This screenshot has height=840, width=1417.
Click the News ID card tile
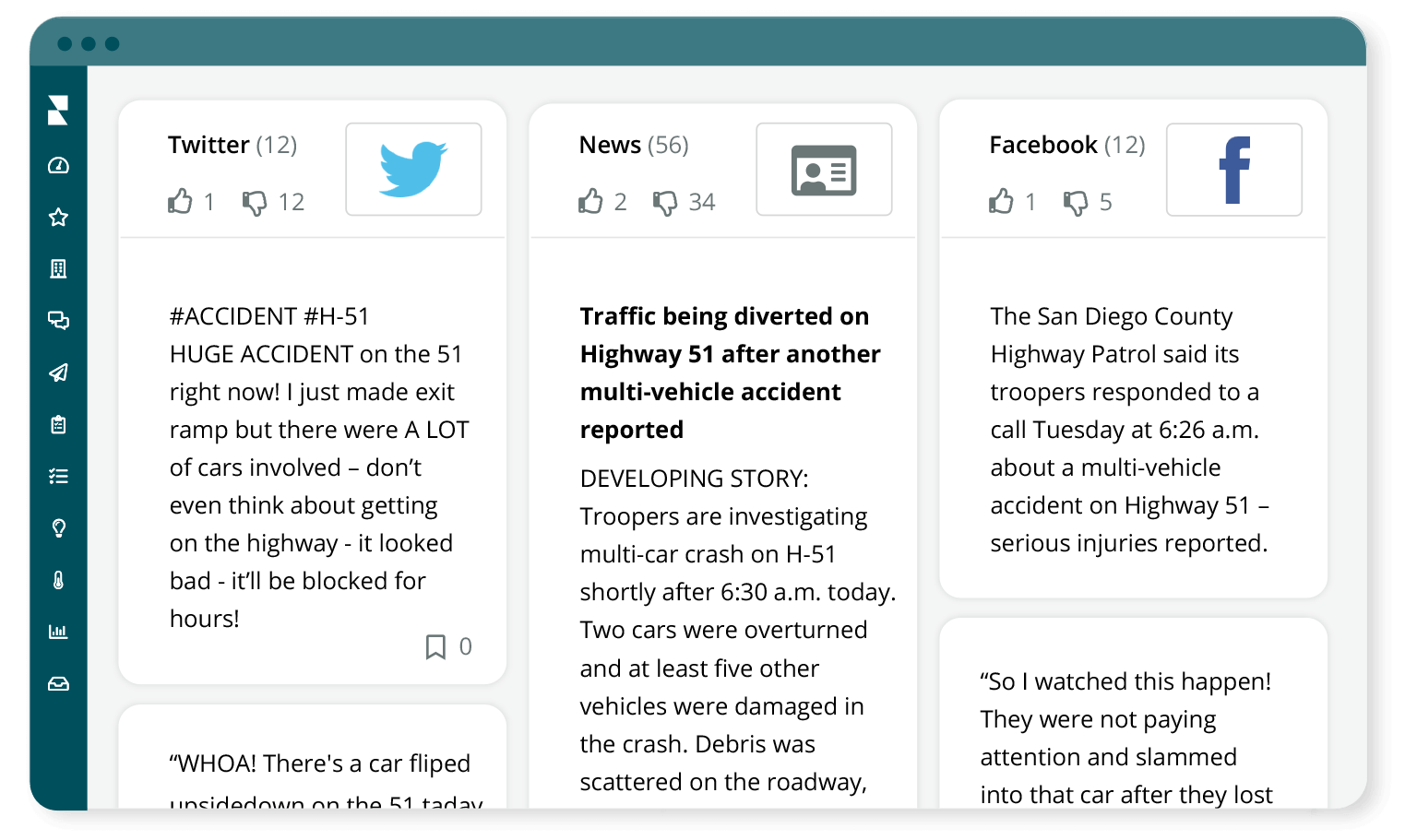point(824,170)
